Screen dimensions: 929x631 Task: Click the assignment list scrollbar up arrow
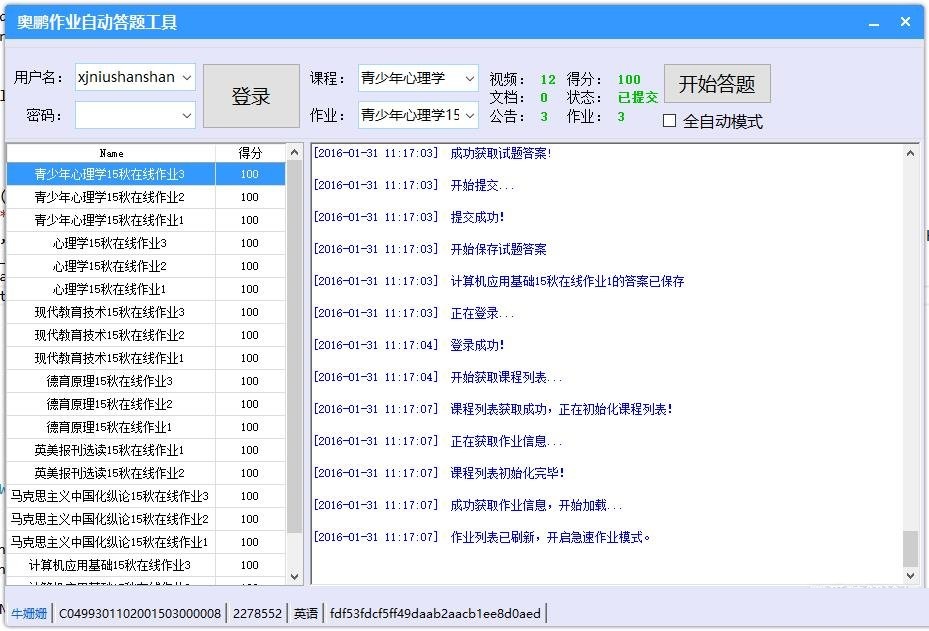coord(294,153)
